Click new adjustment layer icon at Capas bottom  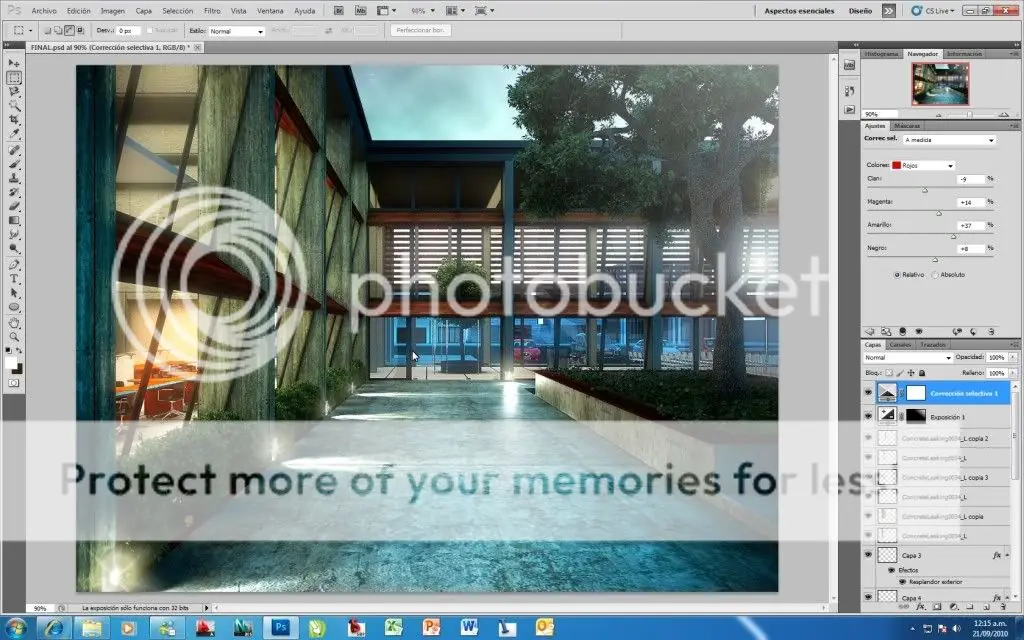tap(953, 607)
